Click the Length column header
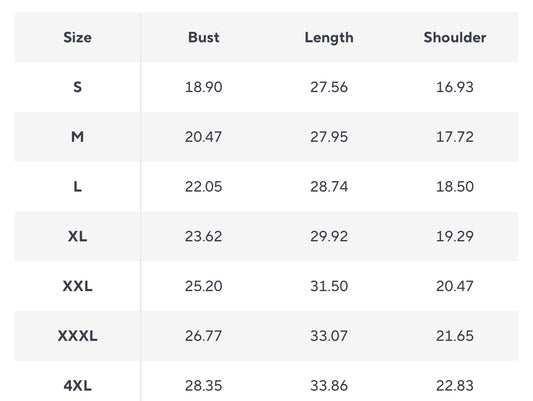 (329, 38)
